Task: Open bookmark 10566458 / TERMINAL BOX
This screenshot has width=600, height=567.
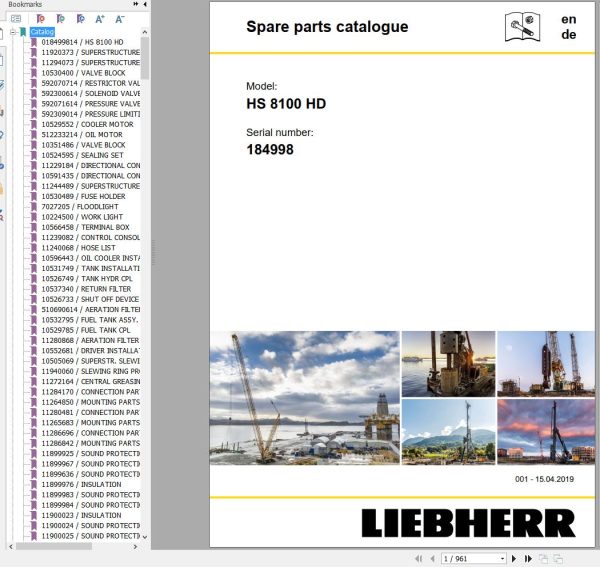Action: pyautogui.click(x=85, y=227)
